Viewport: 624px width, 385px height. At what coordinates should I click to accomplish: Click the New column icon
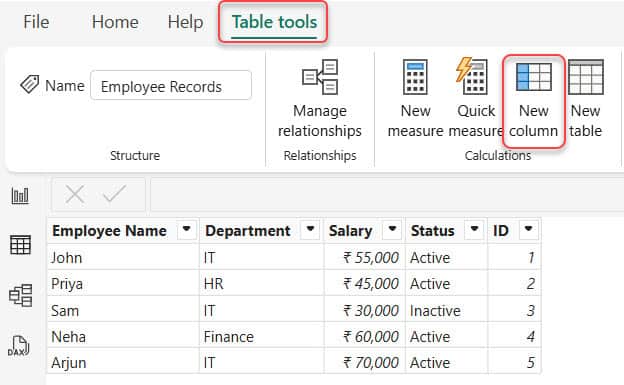pyautogui.click(x=534, y=76)
